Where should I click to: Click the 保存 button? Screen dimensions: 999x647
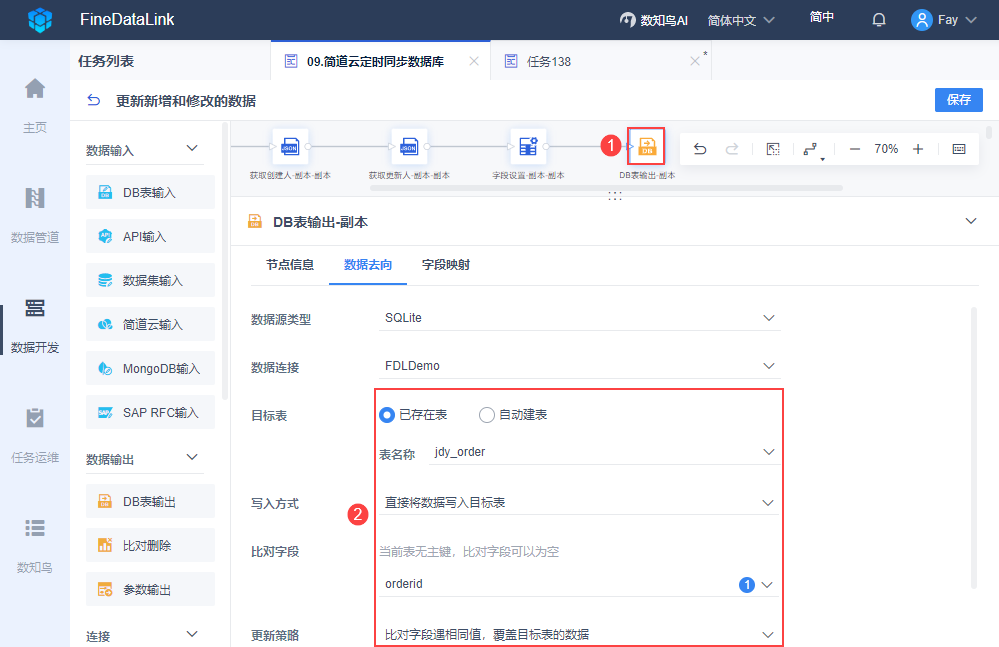(958, 100)
